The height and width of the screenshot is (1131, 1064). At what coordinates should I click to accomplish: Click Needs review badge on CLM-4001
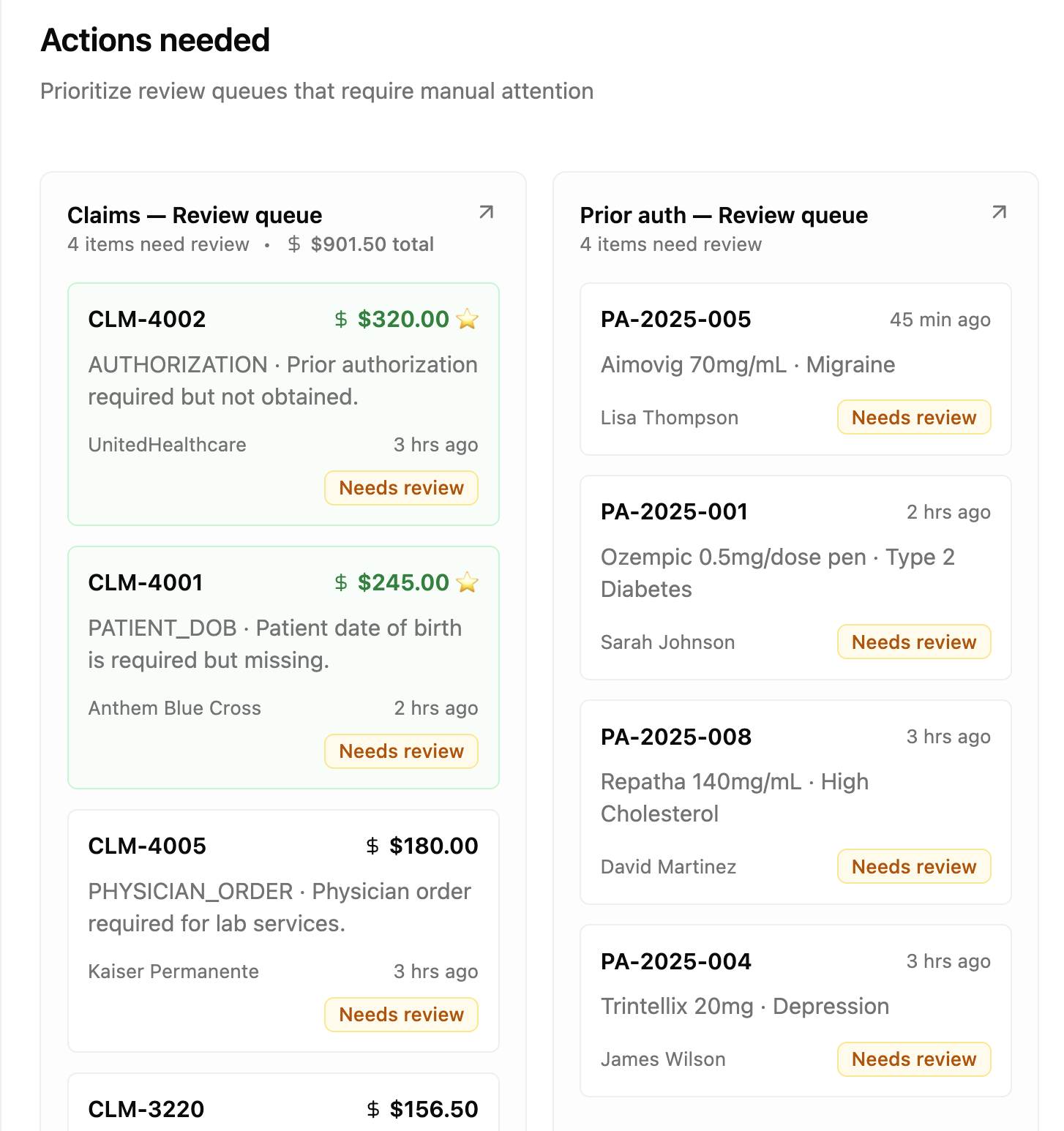[x=401, y=751]
